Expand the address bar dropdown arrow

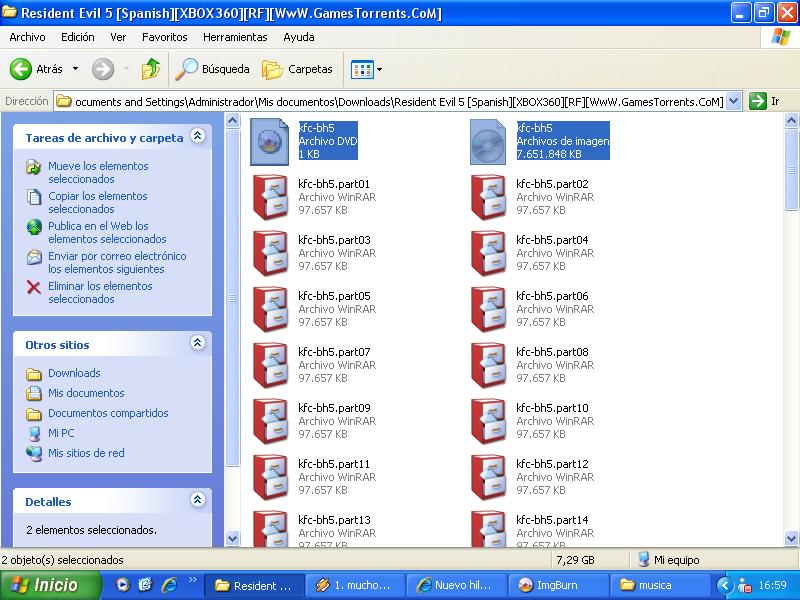coord(734,102)
